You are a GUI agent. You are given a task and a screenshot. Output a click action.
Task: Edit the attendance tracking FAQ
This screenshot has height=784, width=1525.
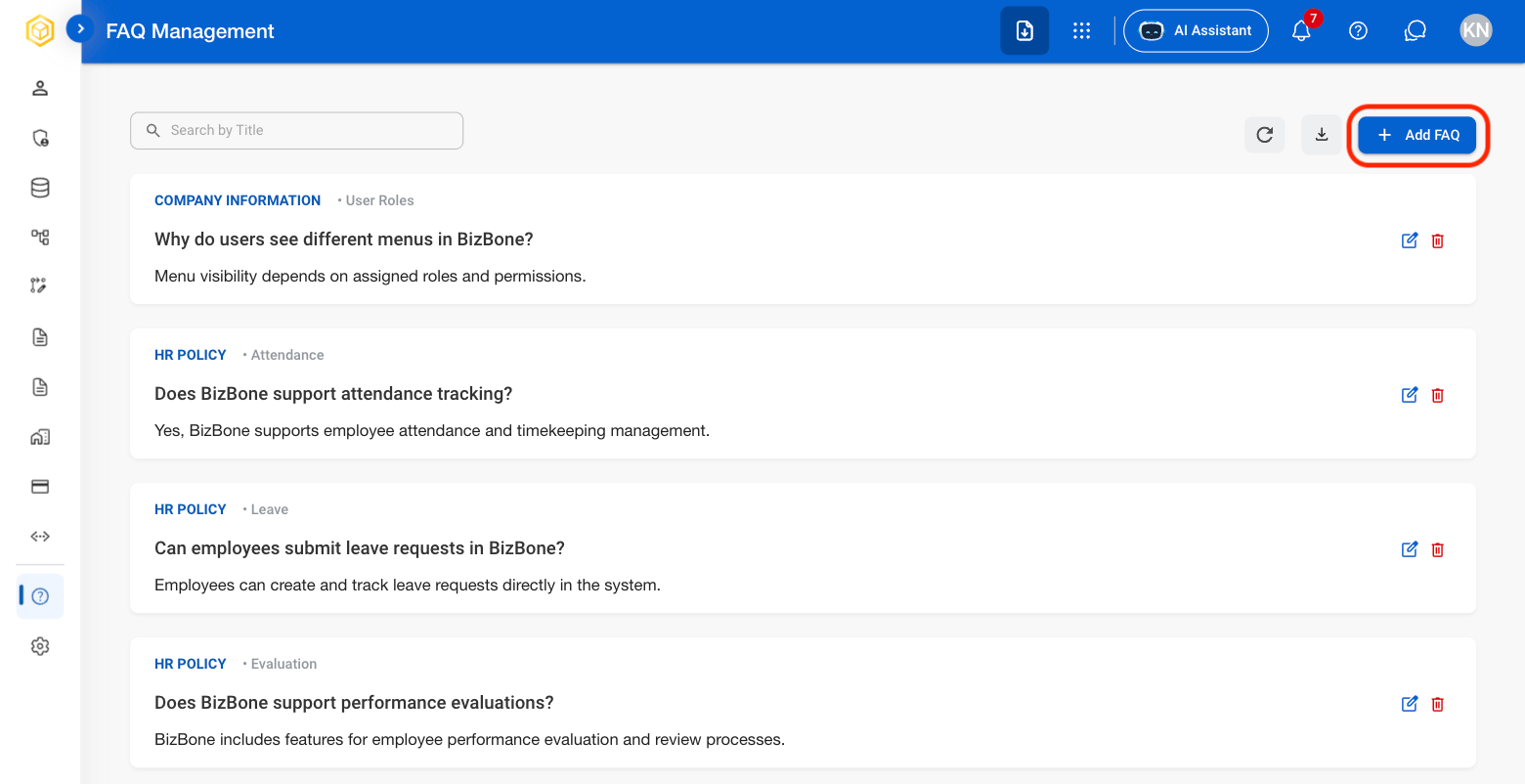click(x=1410, y=395)
